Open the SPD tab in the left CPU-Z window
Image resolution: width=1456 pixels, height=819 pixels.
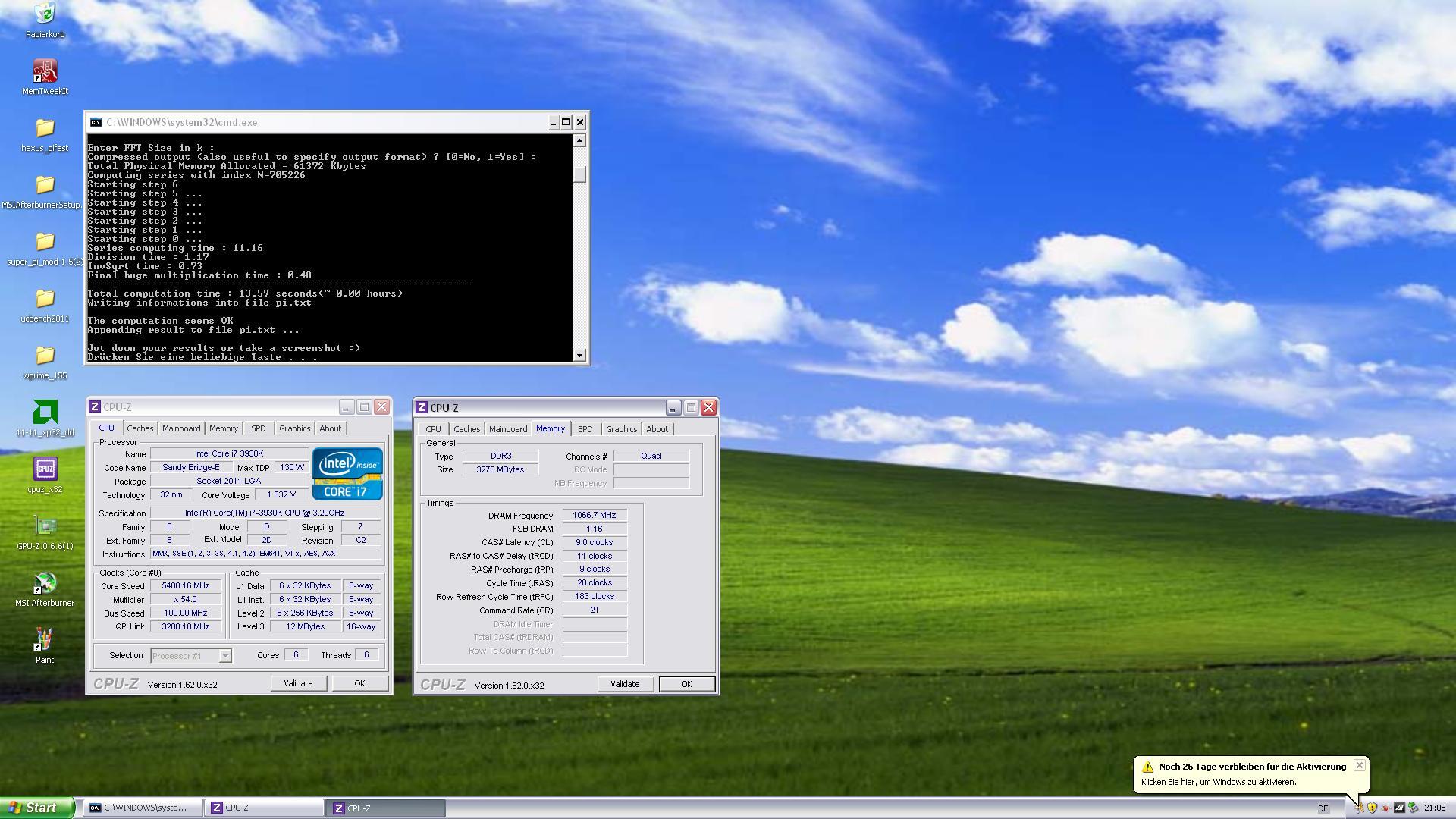click(x=259, y=428)
